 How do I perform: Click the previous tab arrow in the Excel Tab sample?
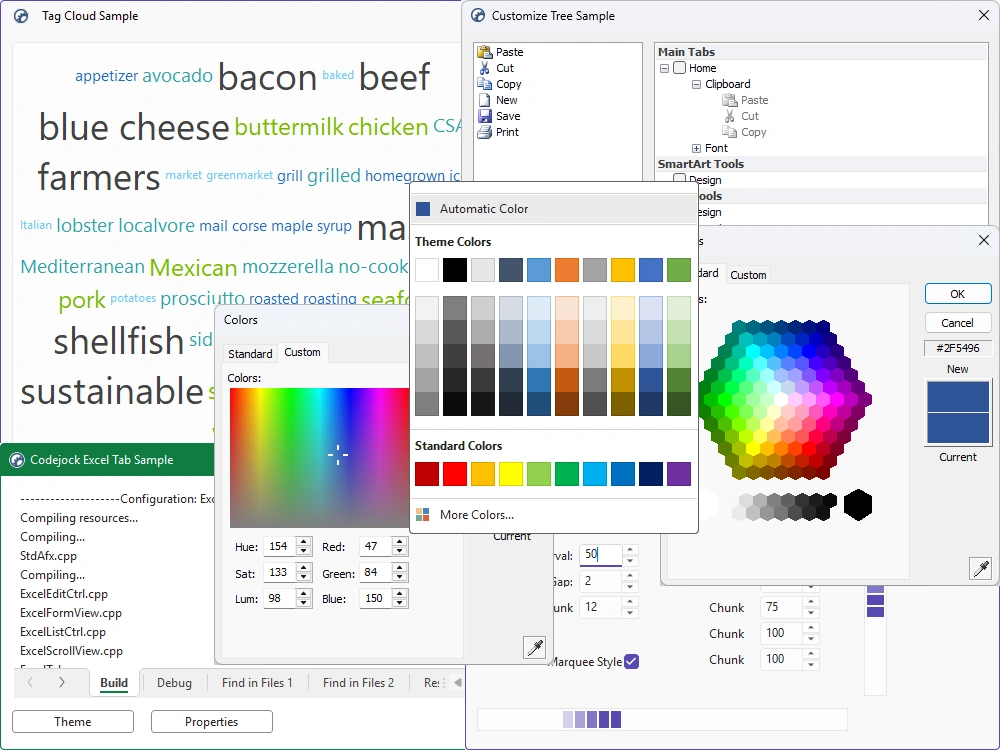click(30, 682)
